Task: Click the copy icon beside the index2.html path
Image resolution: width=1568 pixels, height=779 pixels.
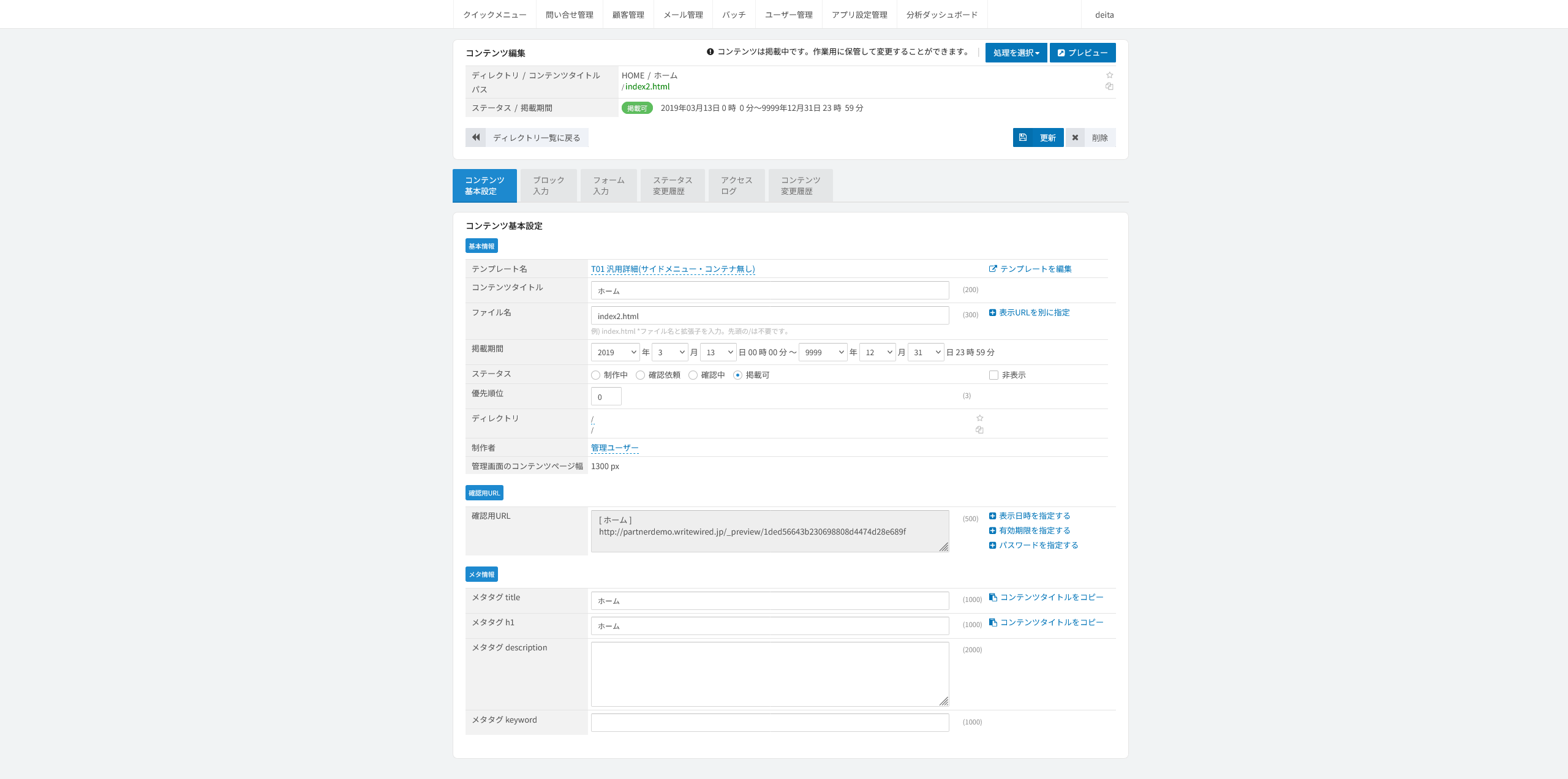Action: point(1109,86)
